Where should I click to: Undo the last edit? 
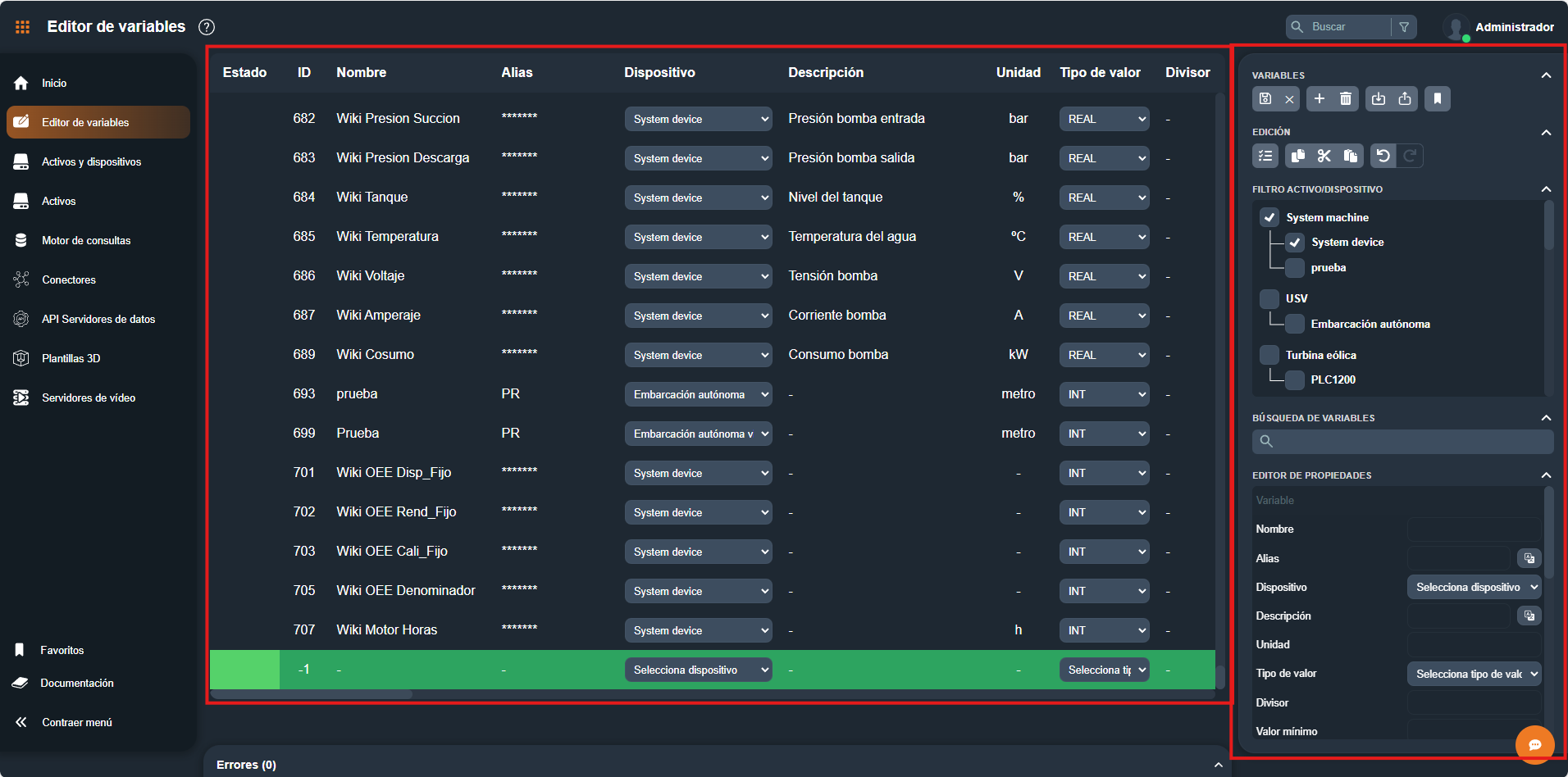1383,156
